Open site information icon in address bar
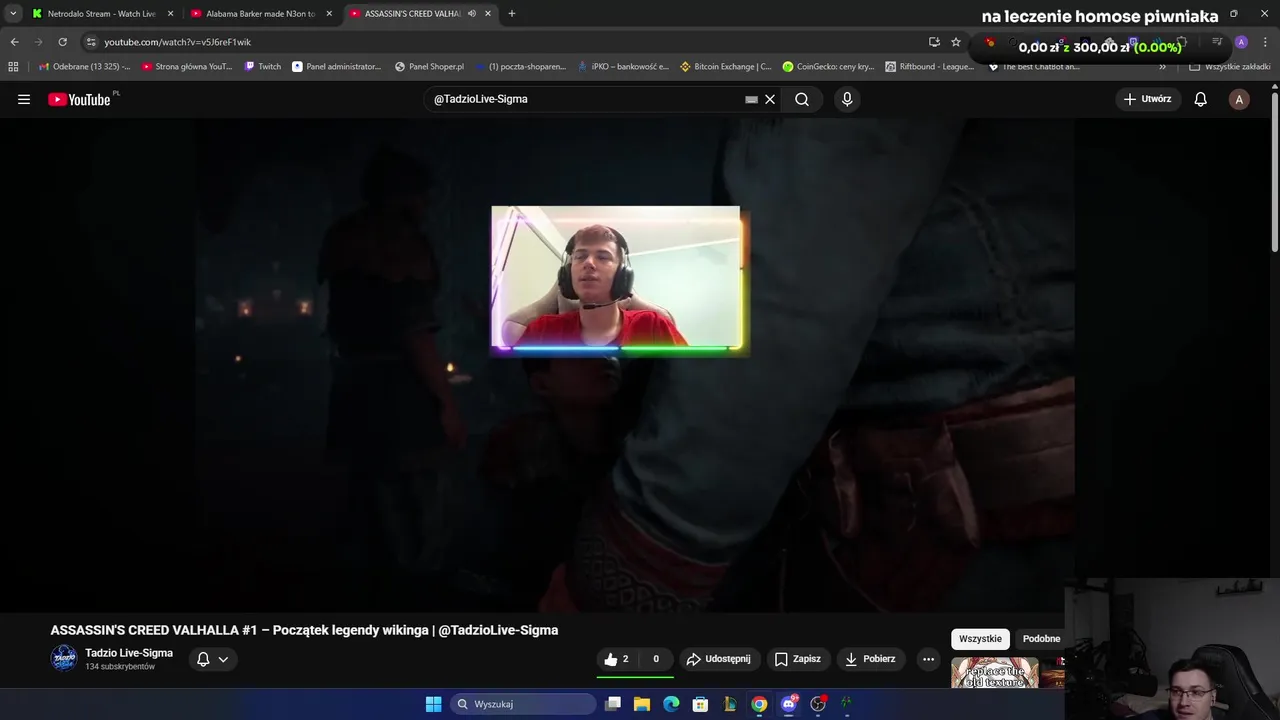Image resolution: width=1280 pixels, height=720 pixels. coord(91,42)
